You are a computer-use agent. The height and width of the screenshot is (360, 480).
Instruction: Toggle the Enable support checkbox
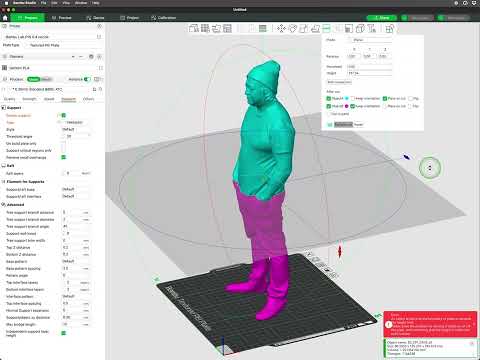click(x=64, y=115)
